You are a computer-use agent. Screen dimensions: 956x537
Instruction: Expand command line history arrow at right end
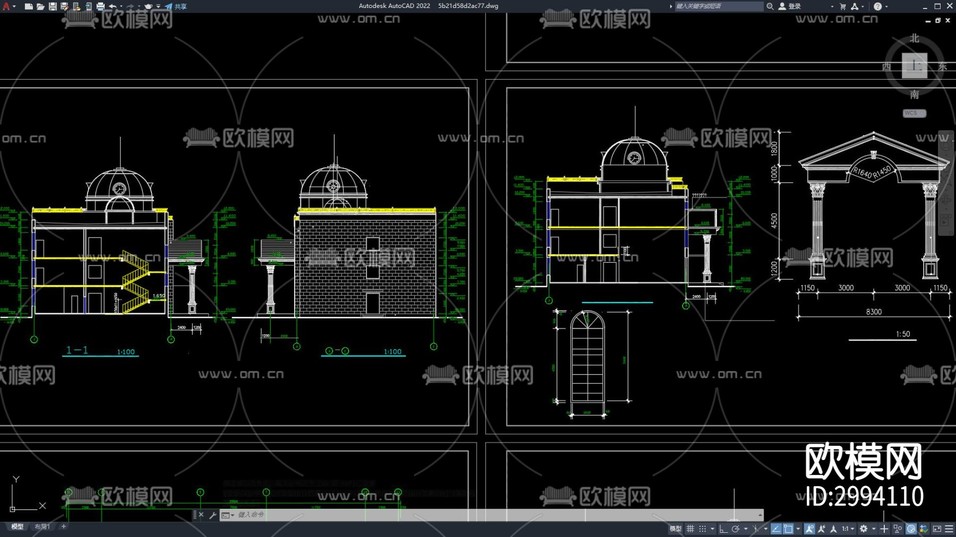760,515
